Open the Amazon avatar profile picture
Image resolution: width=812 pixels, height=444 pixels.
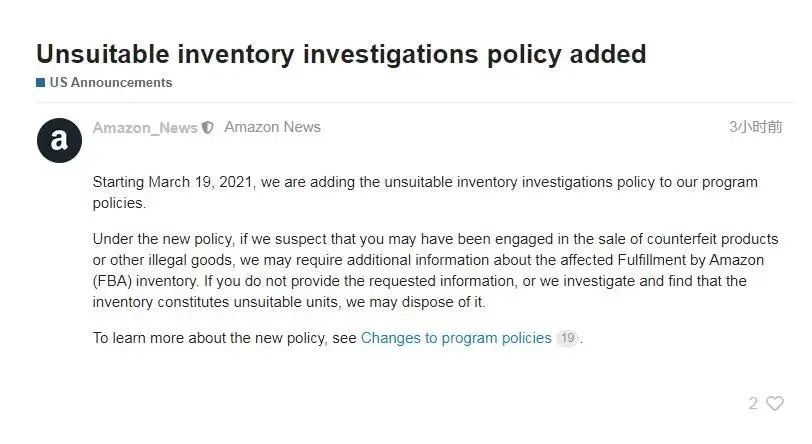pos(59,140)
